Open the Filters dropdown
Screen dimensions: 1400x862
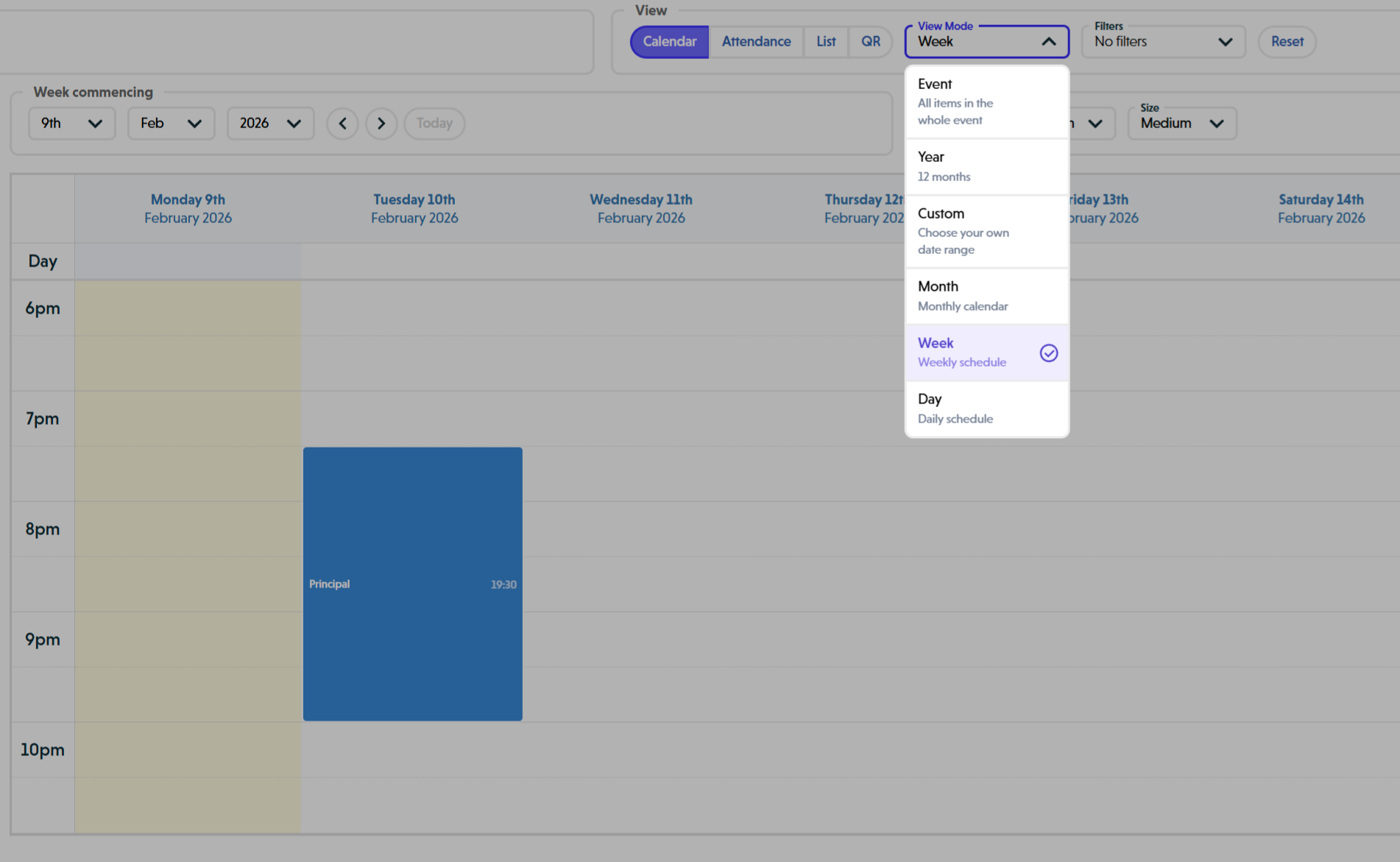coord(1162,42)
